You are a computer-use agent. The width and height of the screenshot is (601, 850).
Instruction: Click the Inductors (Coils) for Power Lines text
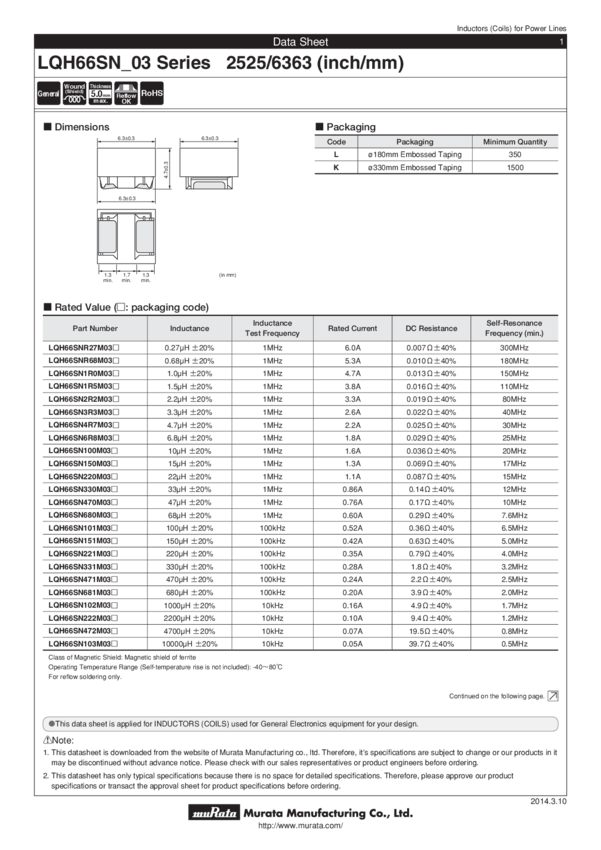[511, 28]
